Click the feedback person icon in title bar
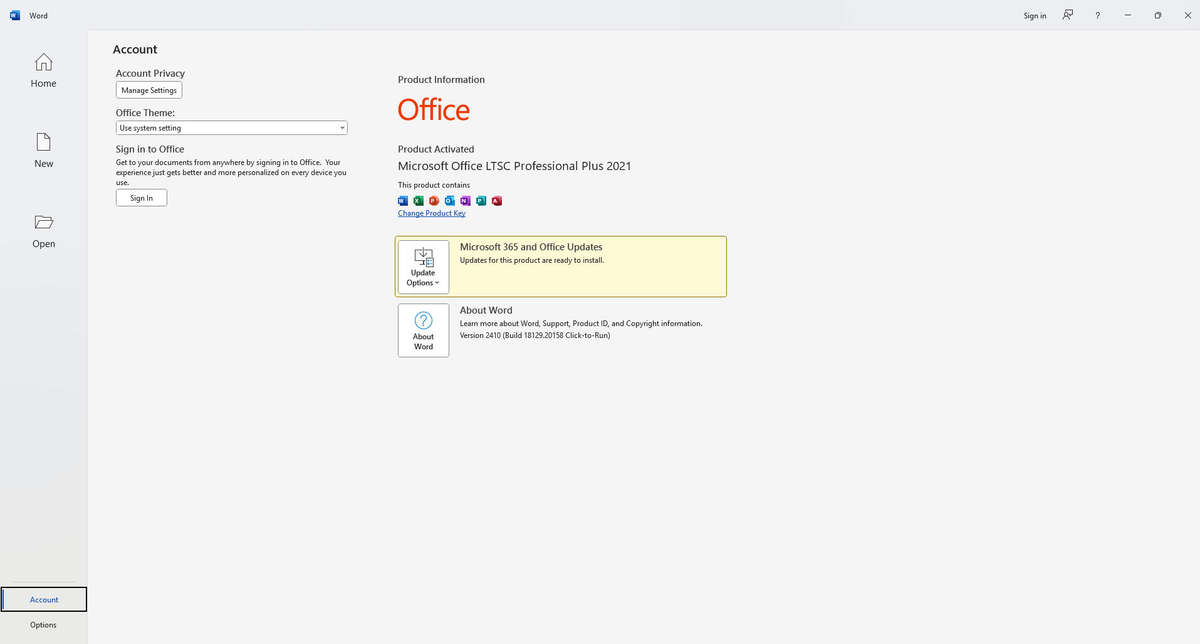 click(1068, 15)
